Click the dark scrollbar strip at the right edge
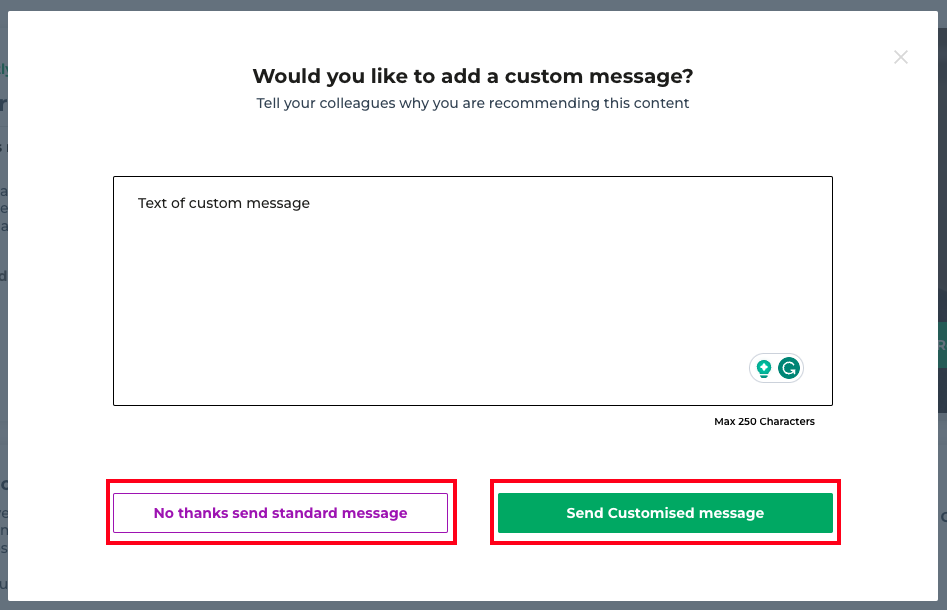Image resolution: width=947 pixels, height=610 pixels. pos(943,211)
